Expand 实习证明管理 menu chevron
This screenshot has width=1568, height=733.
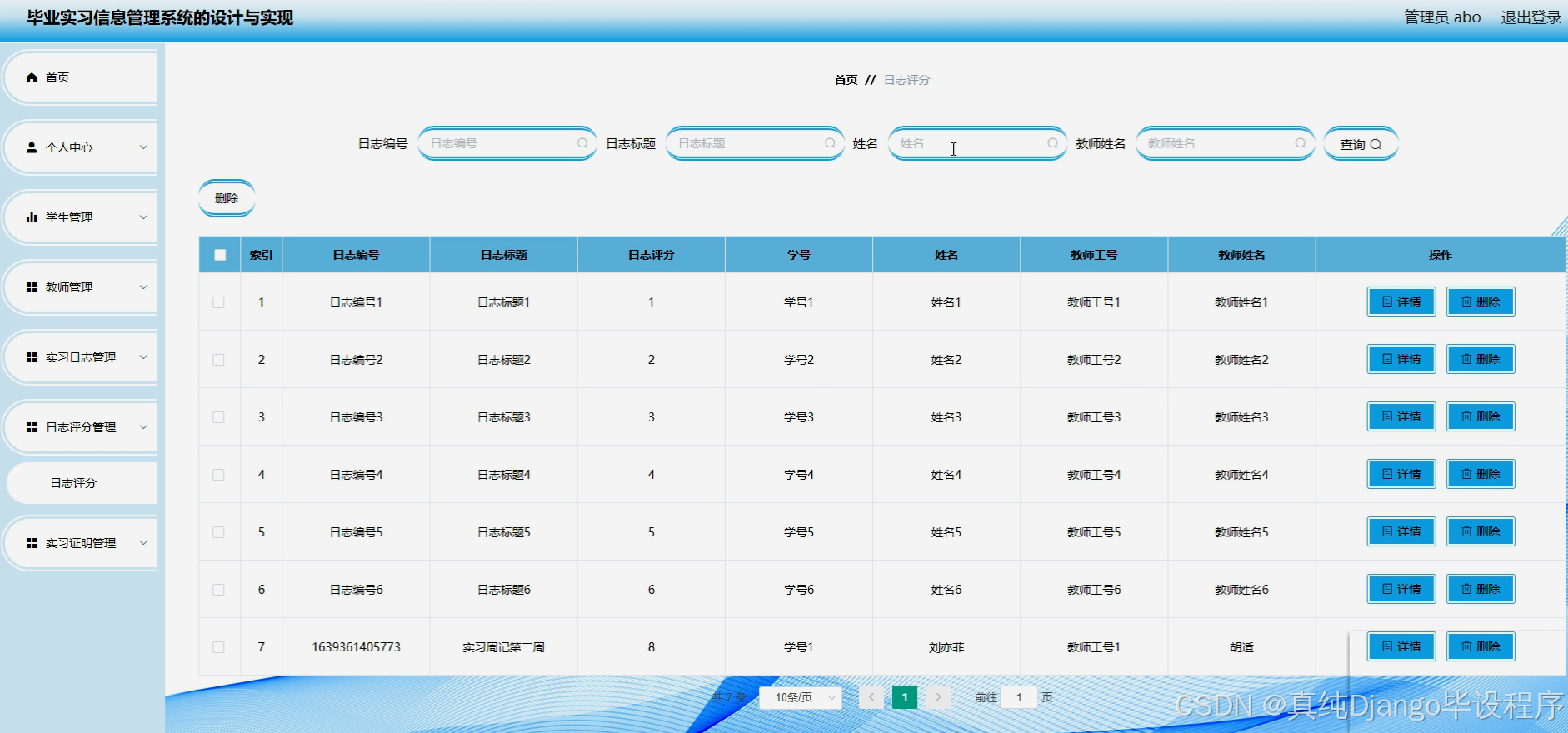[143, 543]
